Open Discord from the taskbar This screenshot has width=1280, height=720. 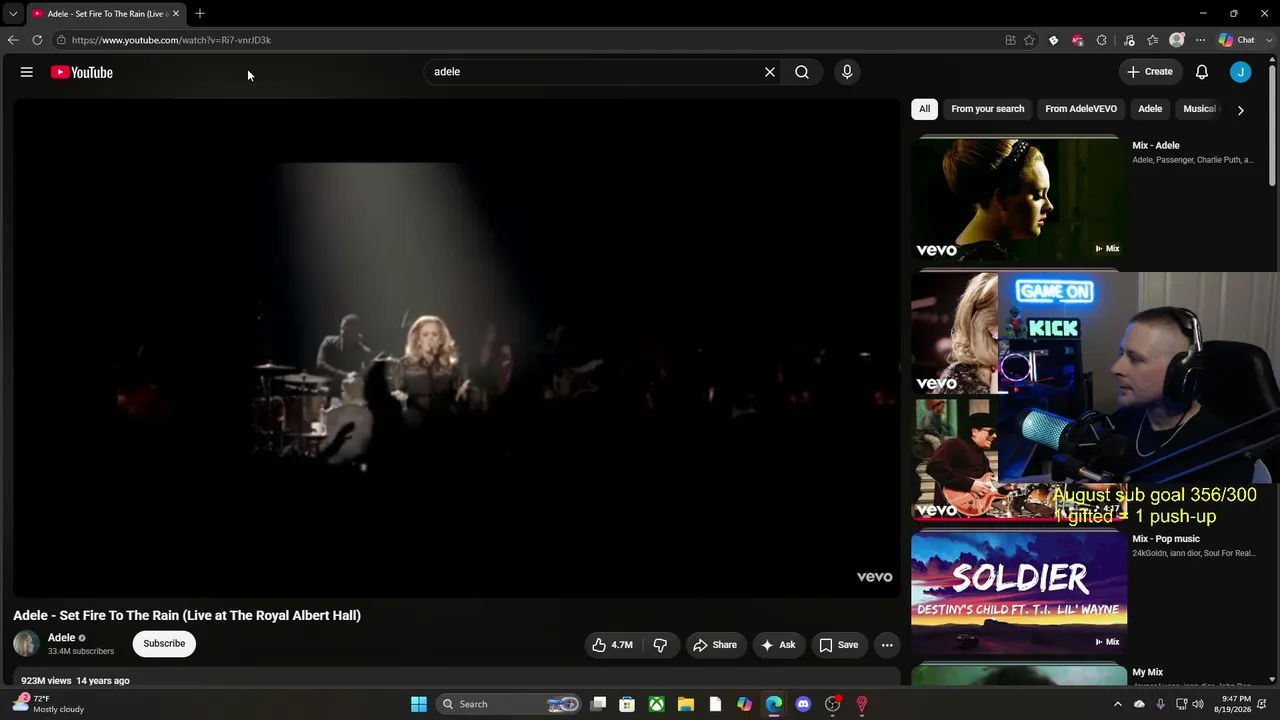click(x=803, y=704)
